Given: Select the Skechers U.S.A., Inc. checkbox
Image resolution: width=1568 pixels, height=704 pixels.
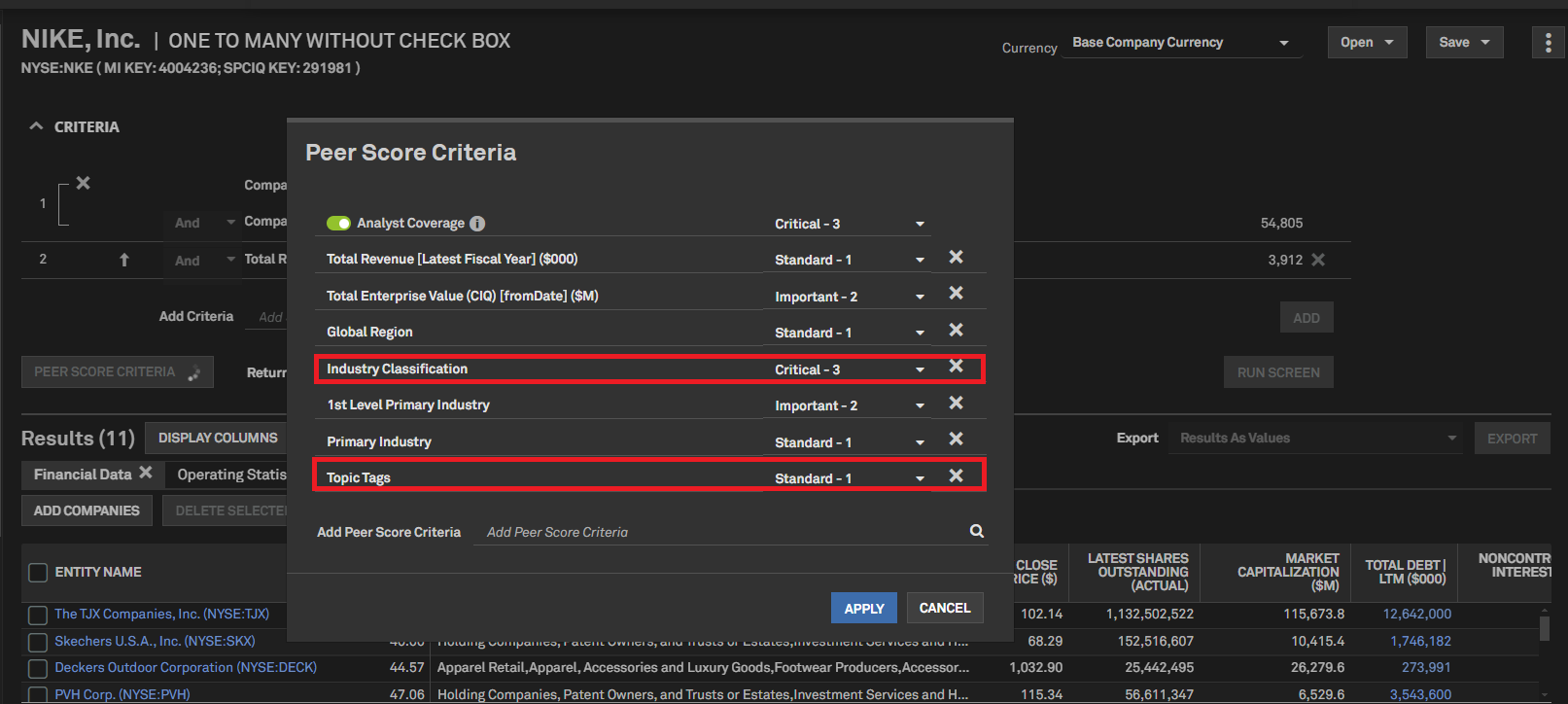Looking at the screenshot, I should pos(38,642).
